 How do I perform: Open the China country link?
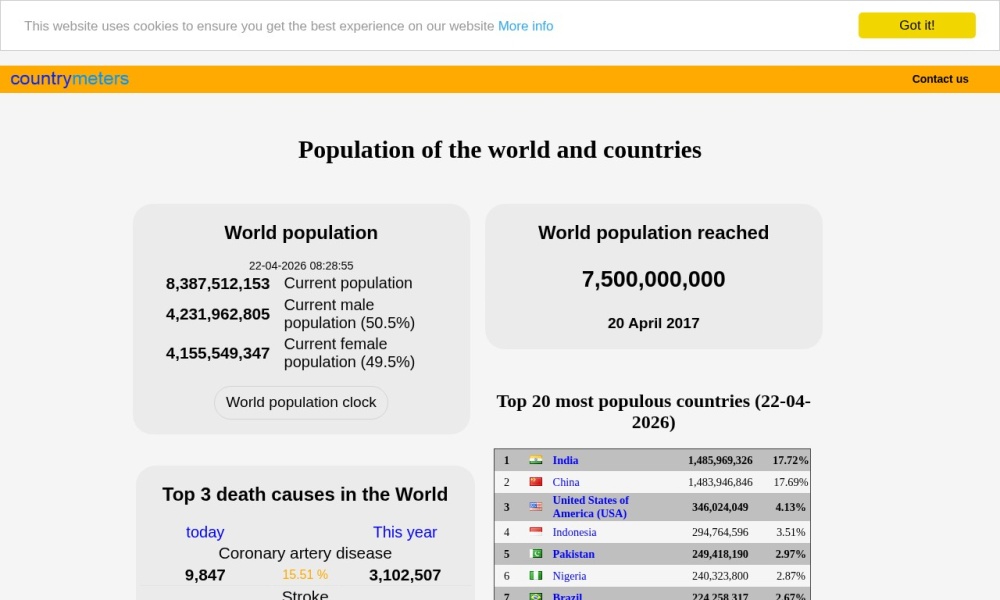pyautogui.click(x=566, y=482)
